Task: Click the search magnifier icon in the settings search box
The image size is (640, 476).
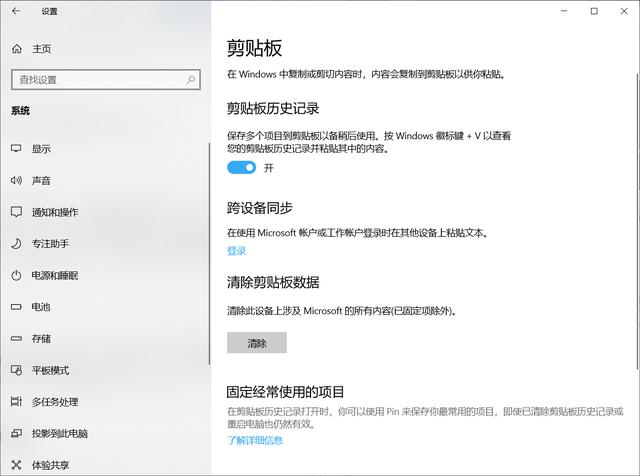Action: click(x=191, y=80)
